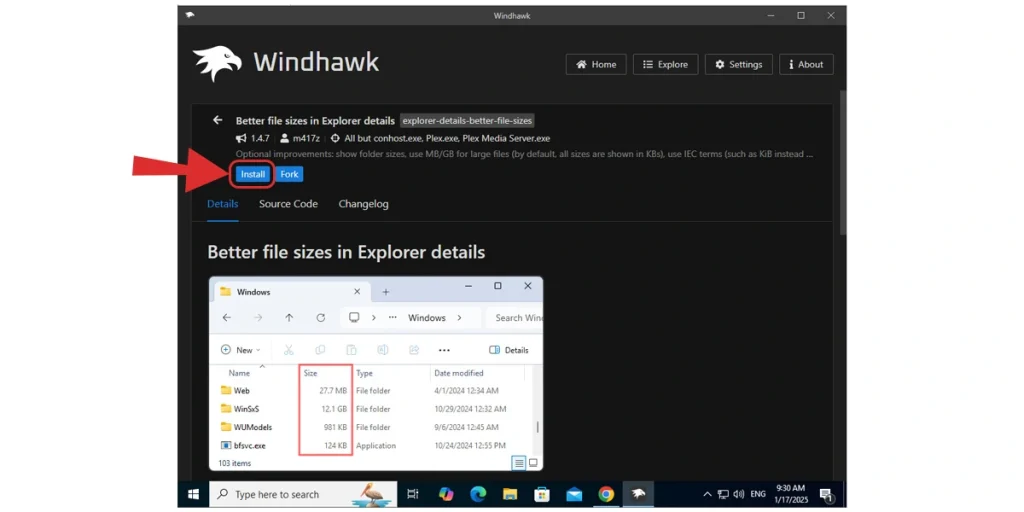Viewport: 1024px width, 512px height.
Task: Open the Windows Start menu
Action: coord(193,494)
